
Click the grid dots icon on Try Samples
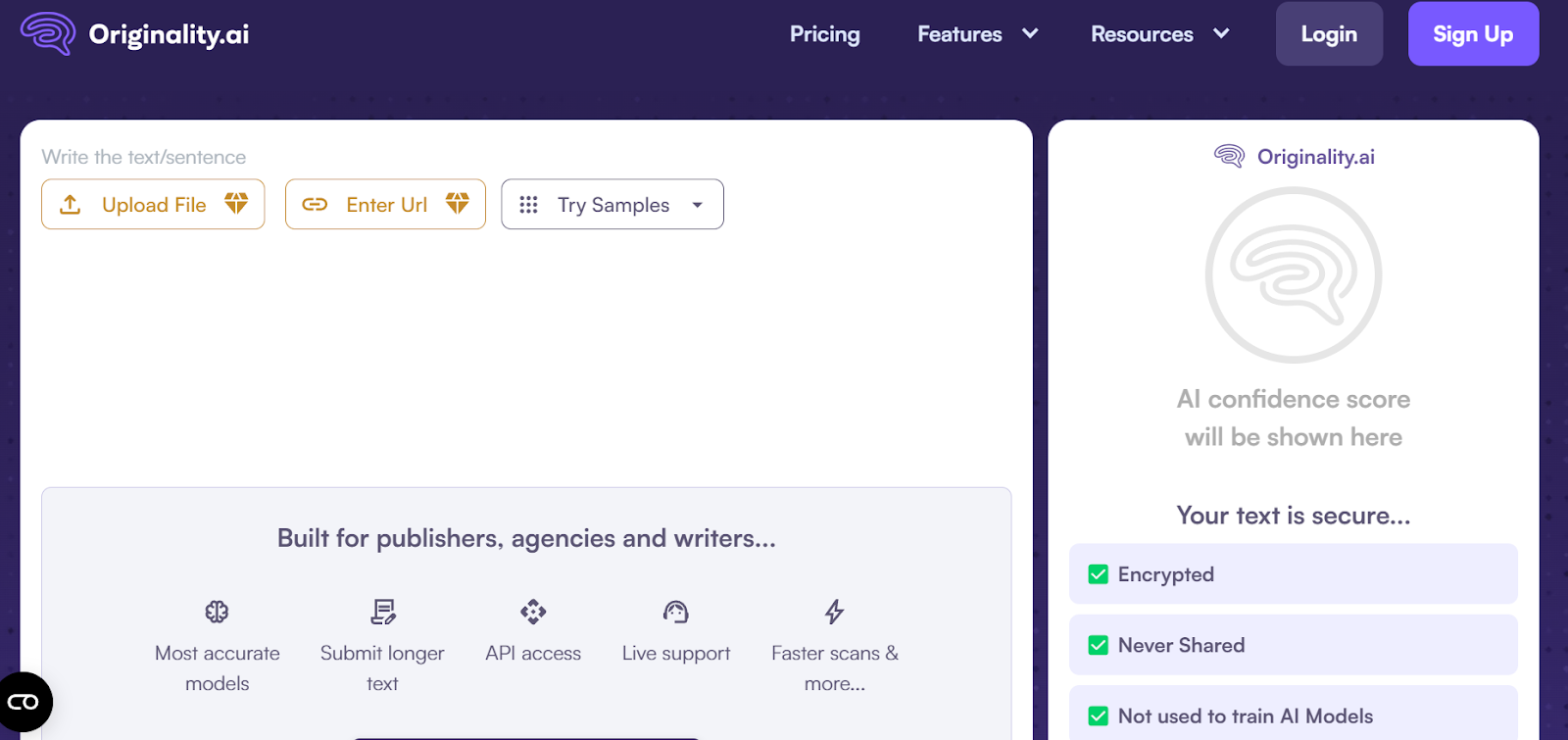pos(528,204)
